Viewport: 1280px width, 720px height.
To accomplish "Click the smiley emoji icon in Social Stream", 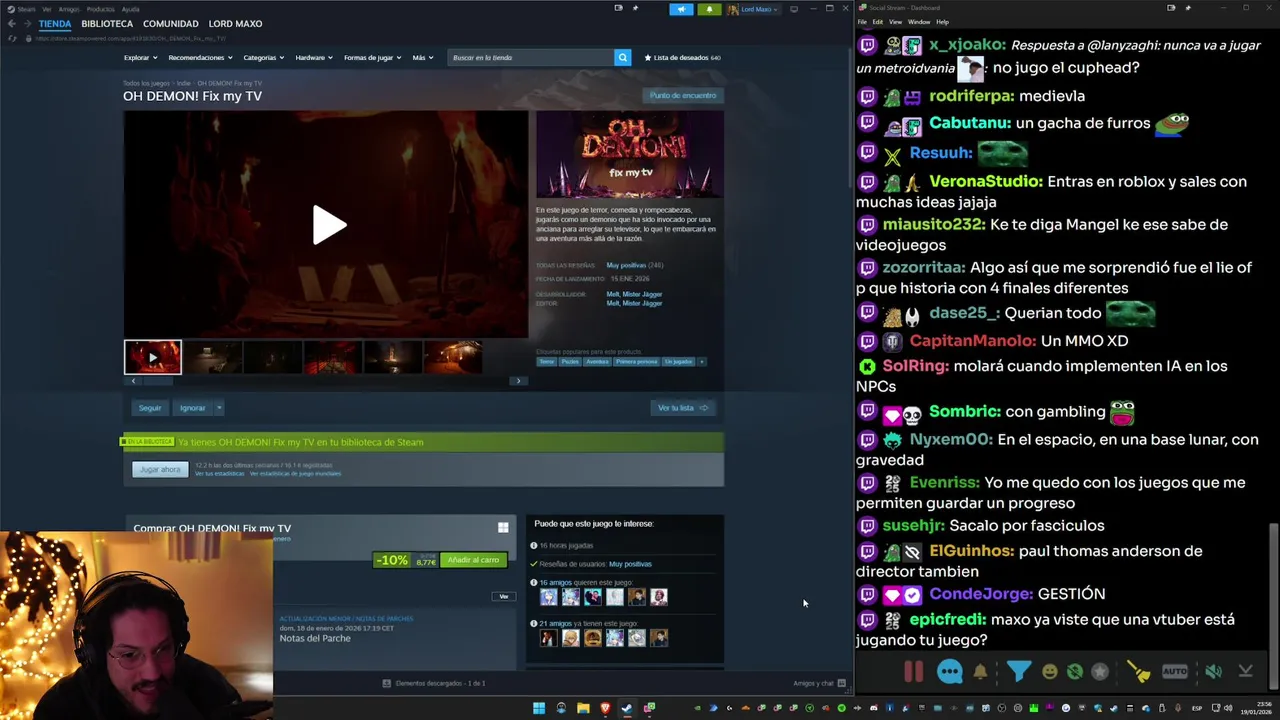I will pos(1049,672).
